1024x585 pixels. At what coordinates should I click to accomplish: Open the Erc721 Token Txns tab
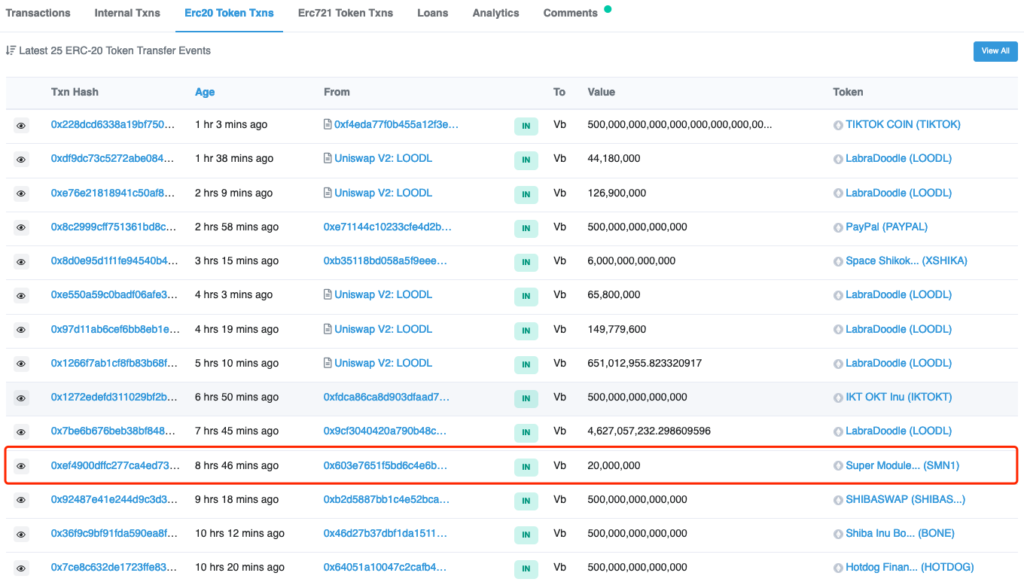[x=345, y=13]
